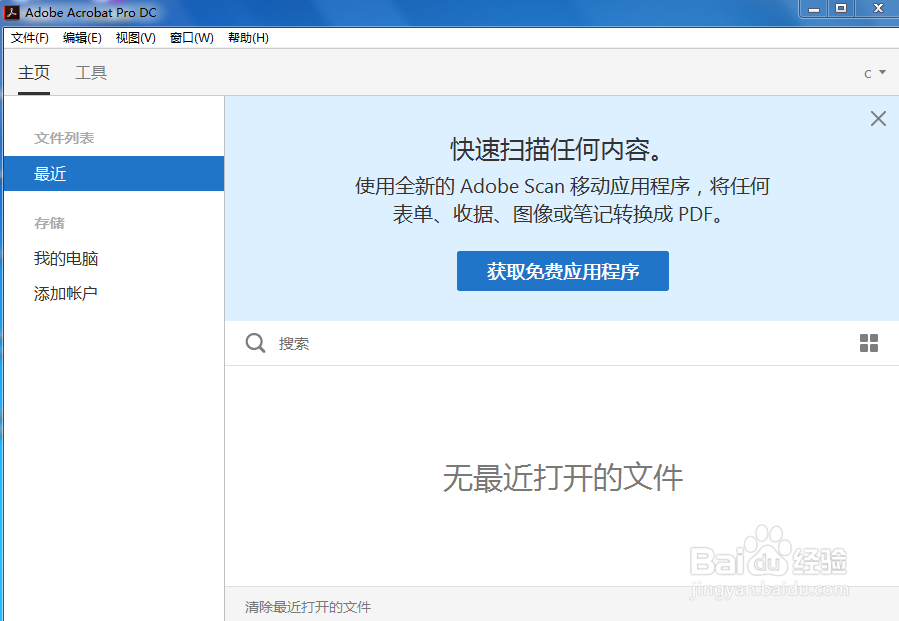Open the 编辑 menu
This screenshot has height=621, width=899.
coord(81,38)
